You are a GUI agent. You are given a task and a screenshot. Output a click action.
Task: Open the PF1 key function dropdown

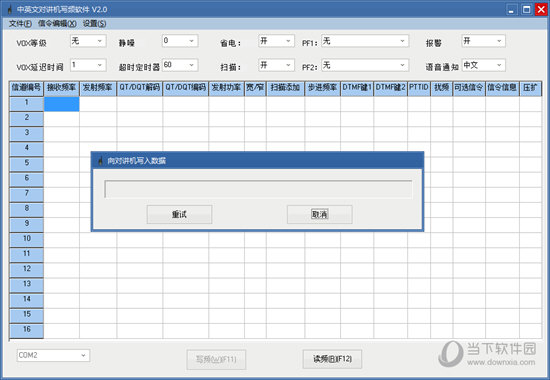coord(365,41)
